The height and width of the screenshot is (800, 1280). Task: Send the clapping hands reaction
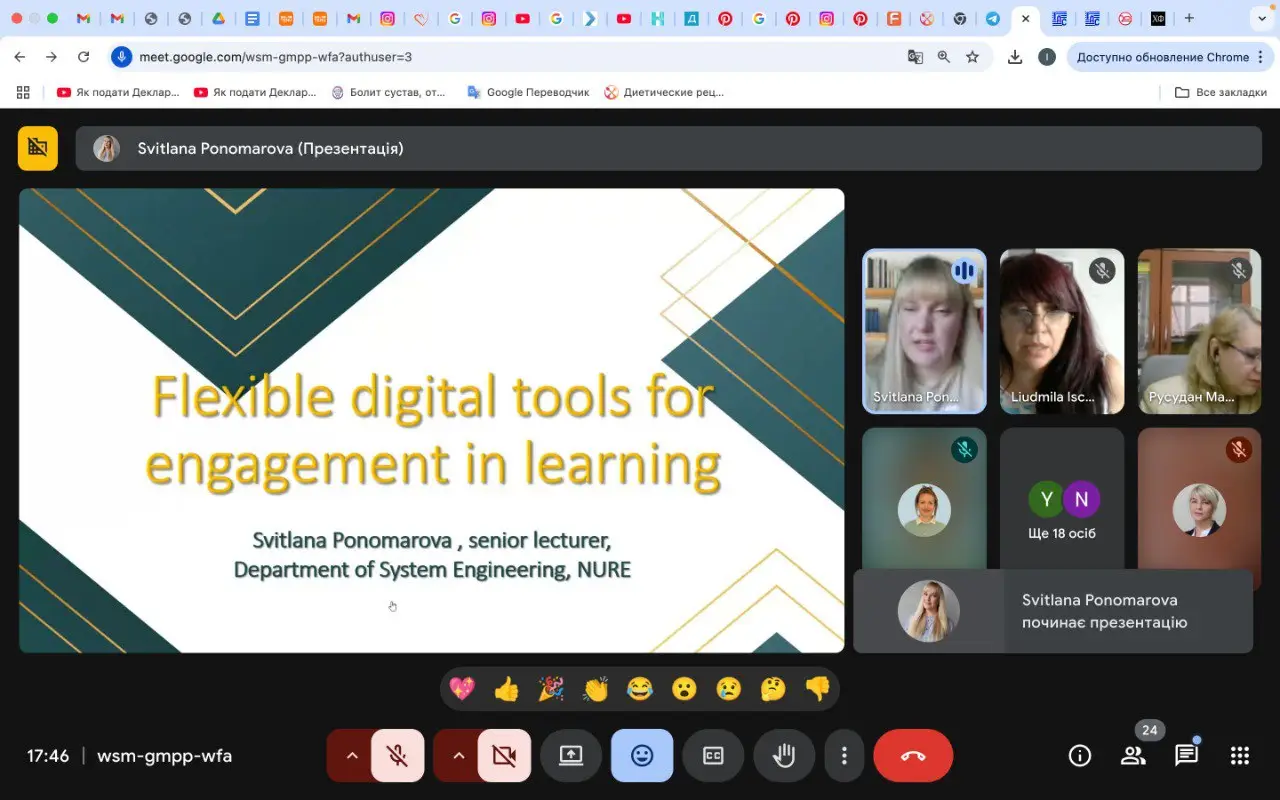[596, 689]
